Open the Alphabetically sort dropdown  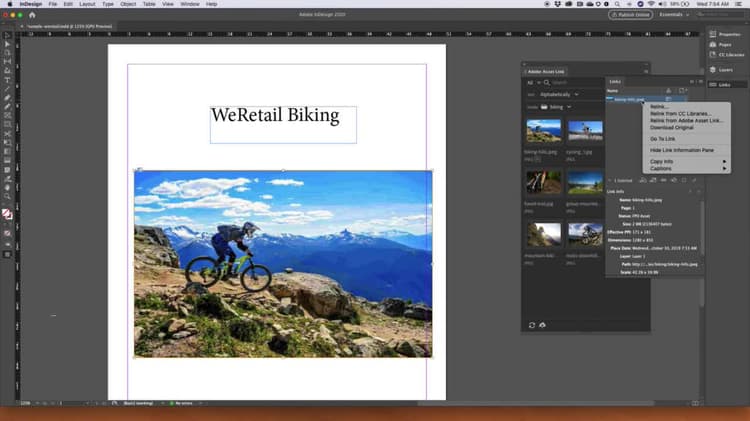point(559,95)
